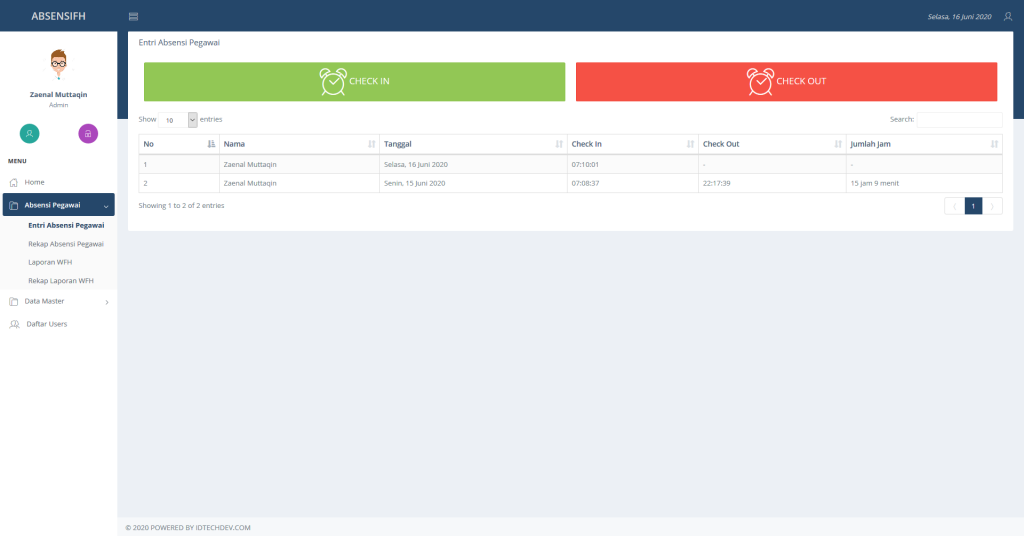Click the Selasa, 16 Juni 2020 table cell

(x=473, y=165)
